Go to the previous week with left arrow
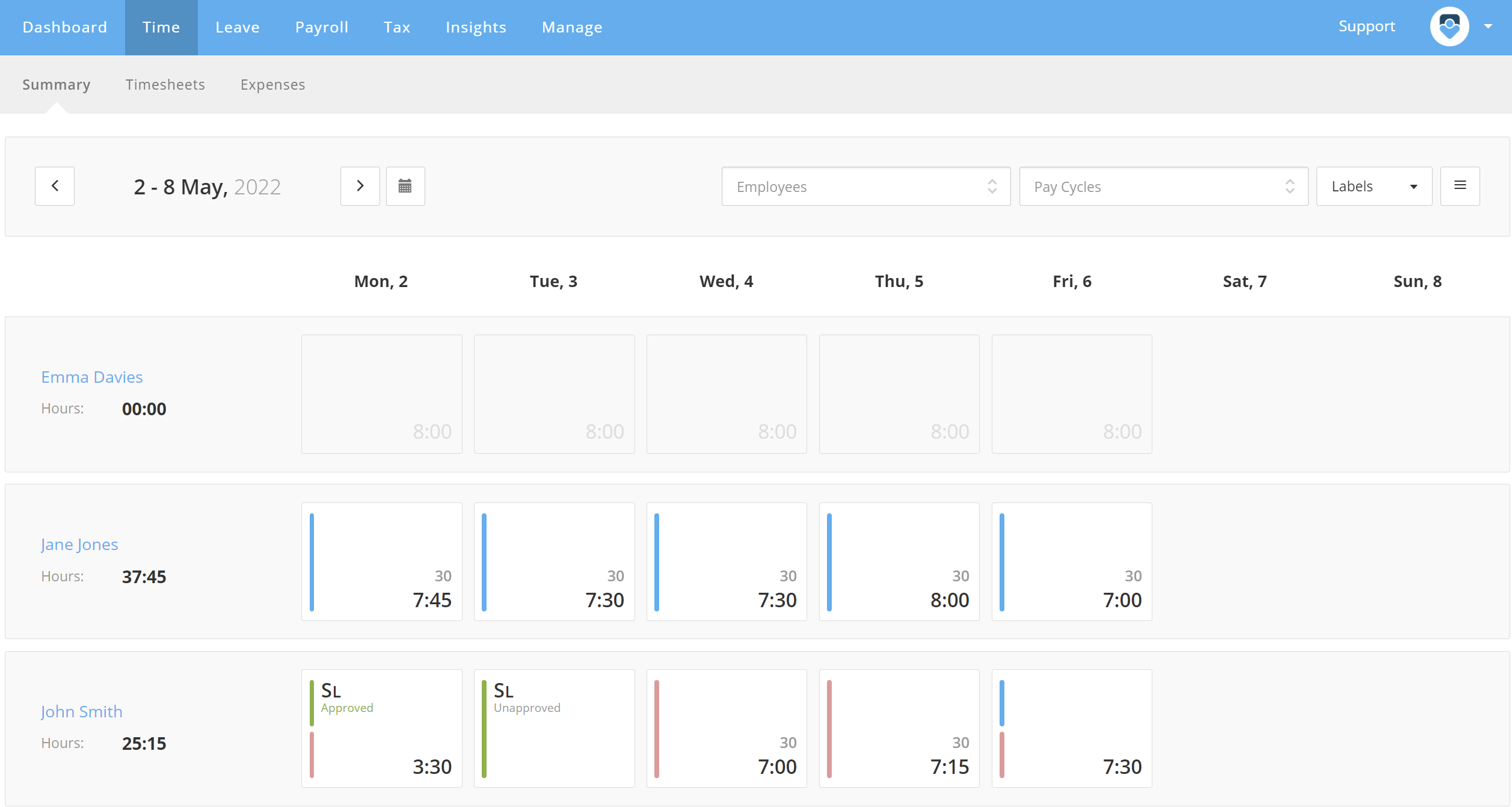 tap(55, 186)
